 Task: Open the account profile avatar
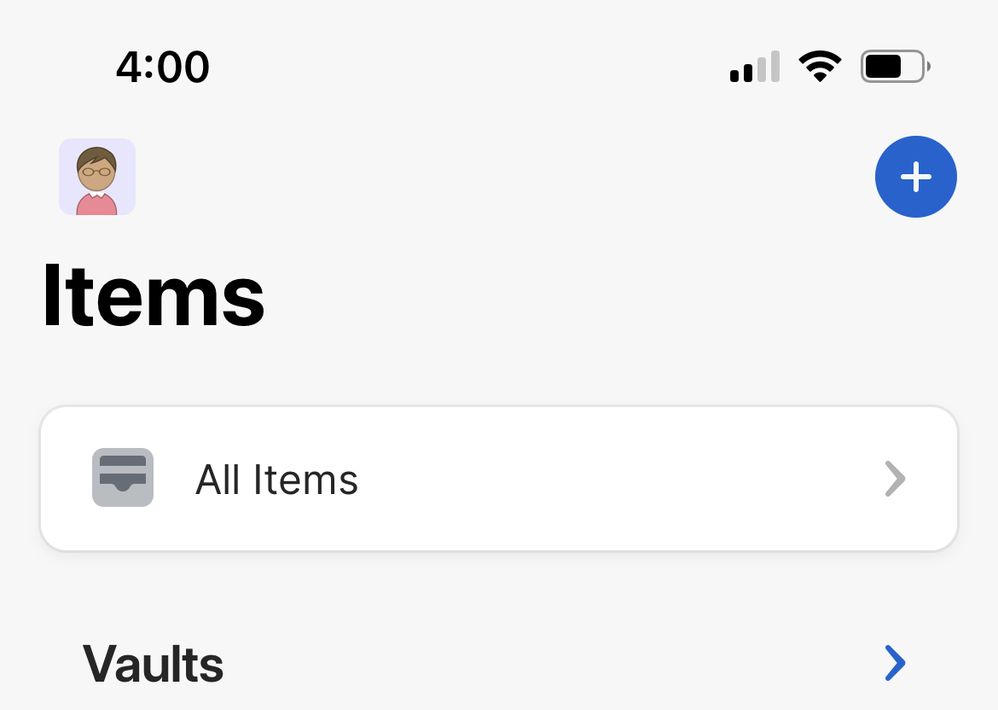tap(97, 177)
